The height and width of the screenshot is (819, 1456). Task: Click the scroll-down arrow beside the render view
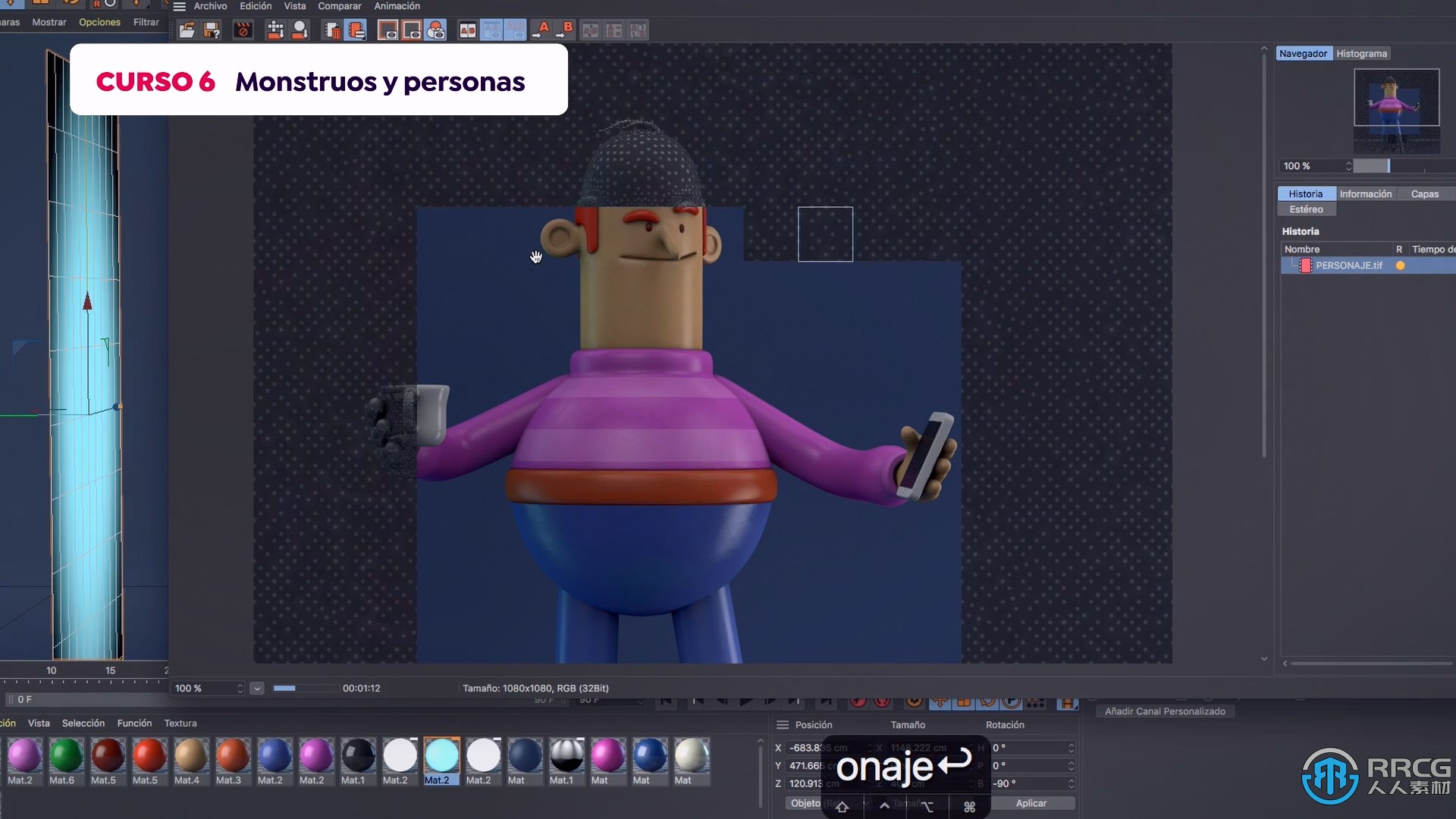[x=1264, y=659]
